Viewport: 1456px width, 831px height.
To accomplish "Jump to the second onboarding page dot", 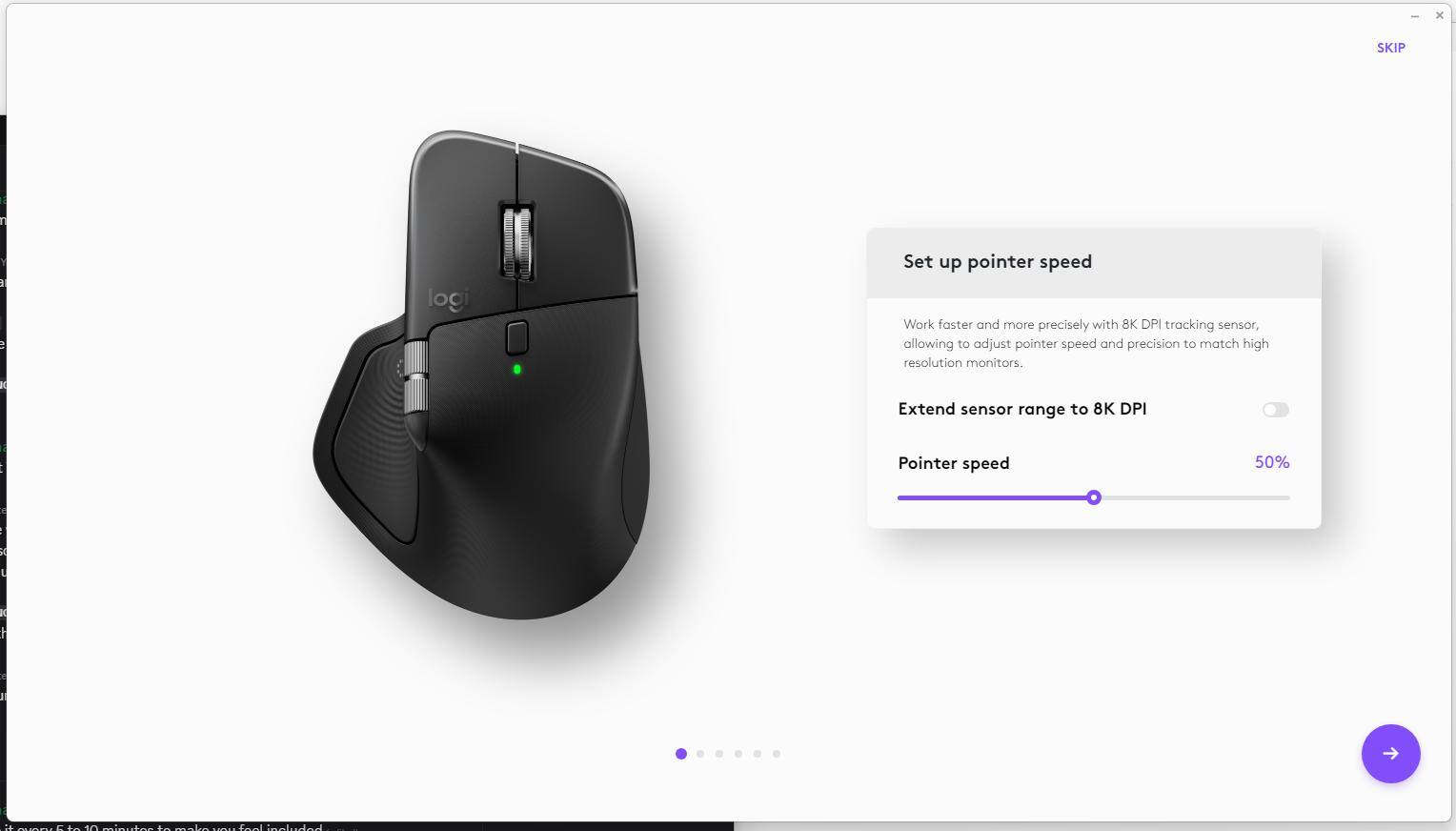I will point(700,754).
